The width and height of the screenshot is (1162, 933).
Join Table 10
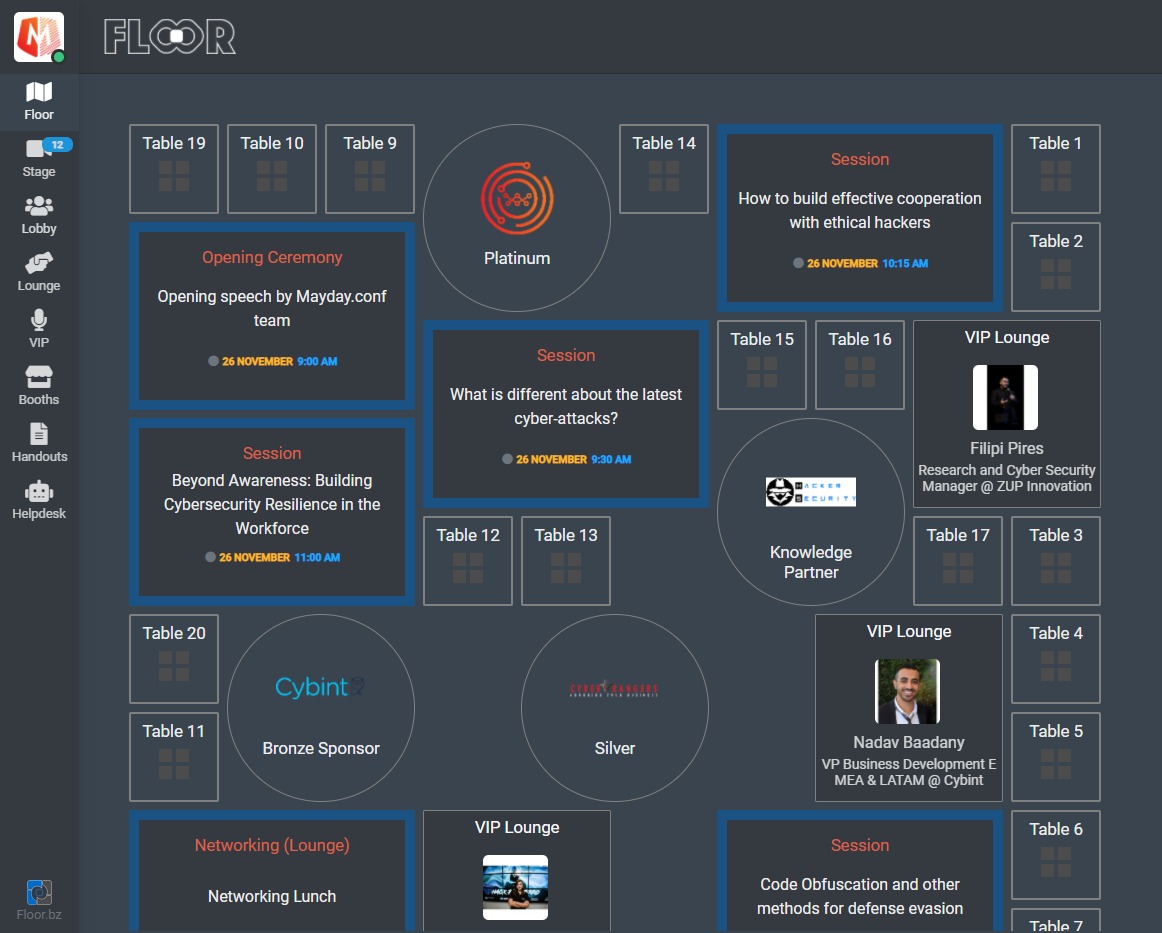[x=272, y=169]
